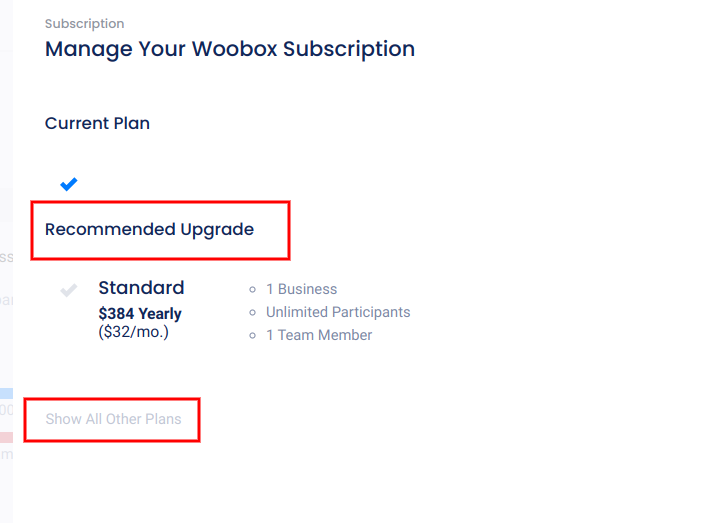Click the bullet icon before Unlimited Participants

pyautogui.click(x=253, y=313)
